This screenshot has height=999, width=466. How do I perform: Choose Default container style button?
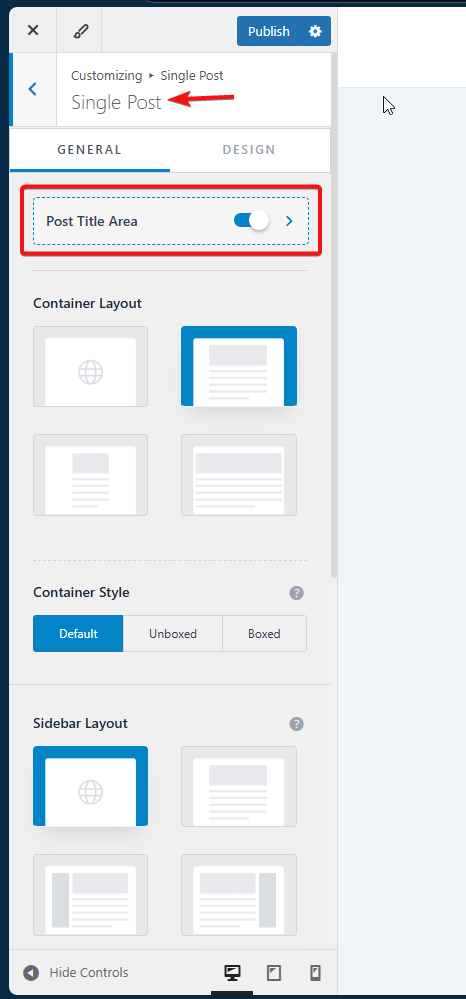pyautogui.click(x=78, y=633)
